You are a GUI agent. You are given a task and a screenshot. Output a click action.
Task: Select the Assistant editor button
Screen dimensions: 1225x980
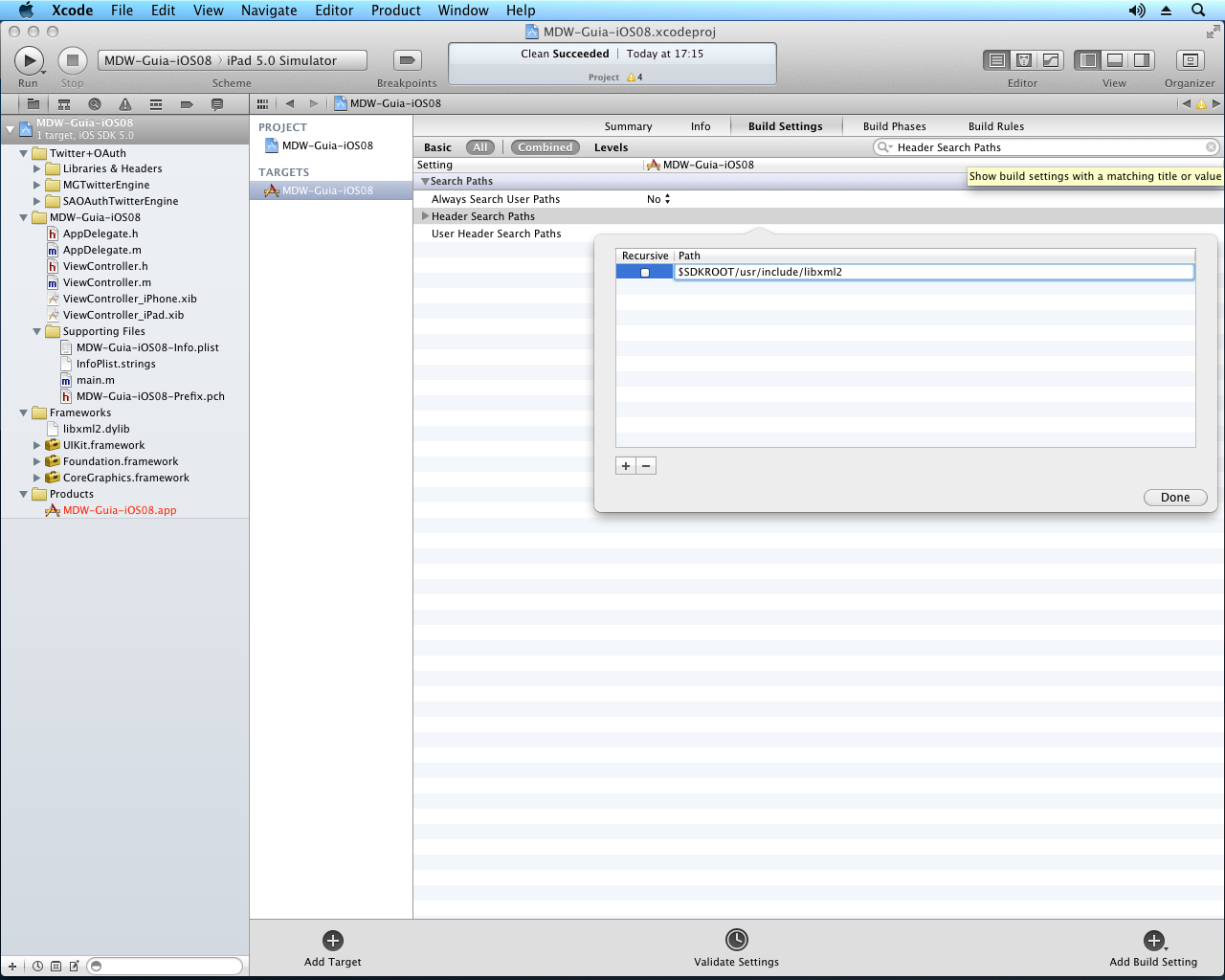point(1023,60)
